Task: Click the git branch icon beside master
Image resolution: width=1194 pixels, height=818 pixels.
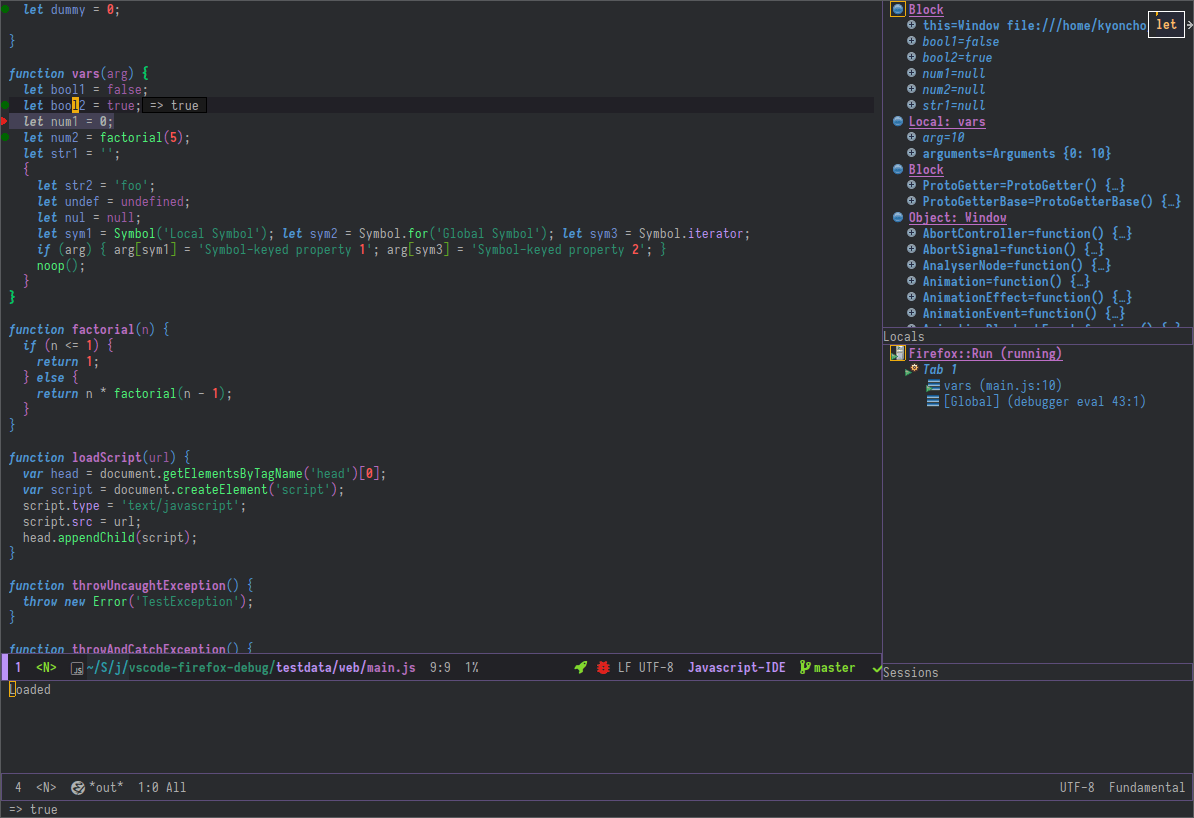Action: pyautogui.click(x=804, y=668)
